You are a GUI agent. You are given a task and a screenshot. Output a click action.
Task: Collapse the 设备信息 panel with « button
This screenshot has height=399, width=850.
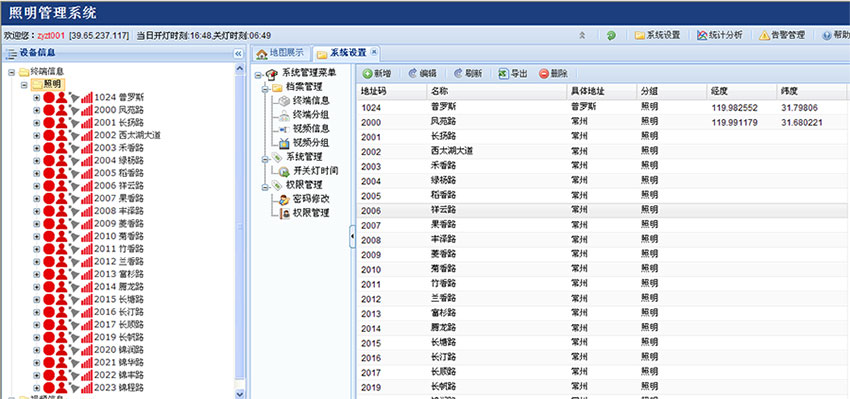pyautogui.click(x=238, y=54)
